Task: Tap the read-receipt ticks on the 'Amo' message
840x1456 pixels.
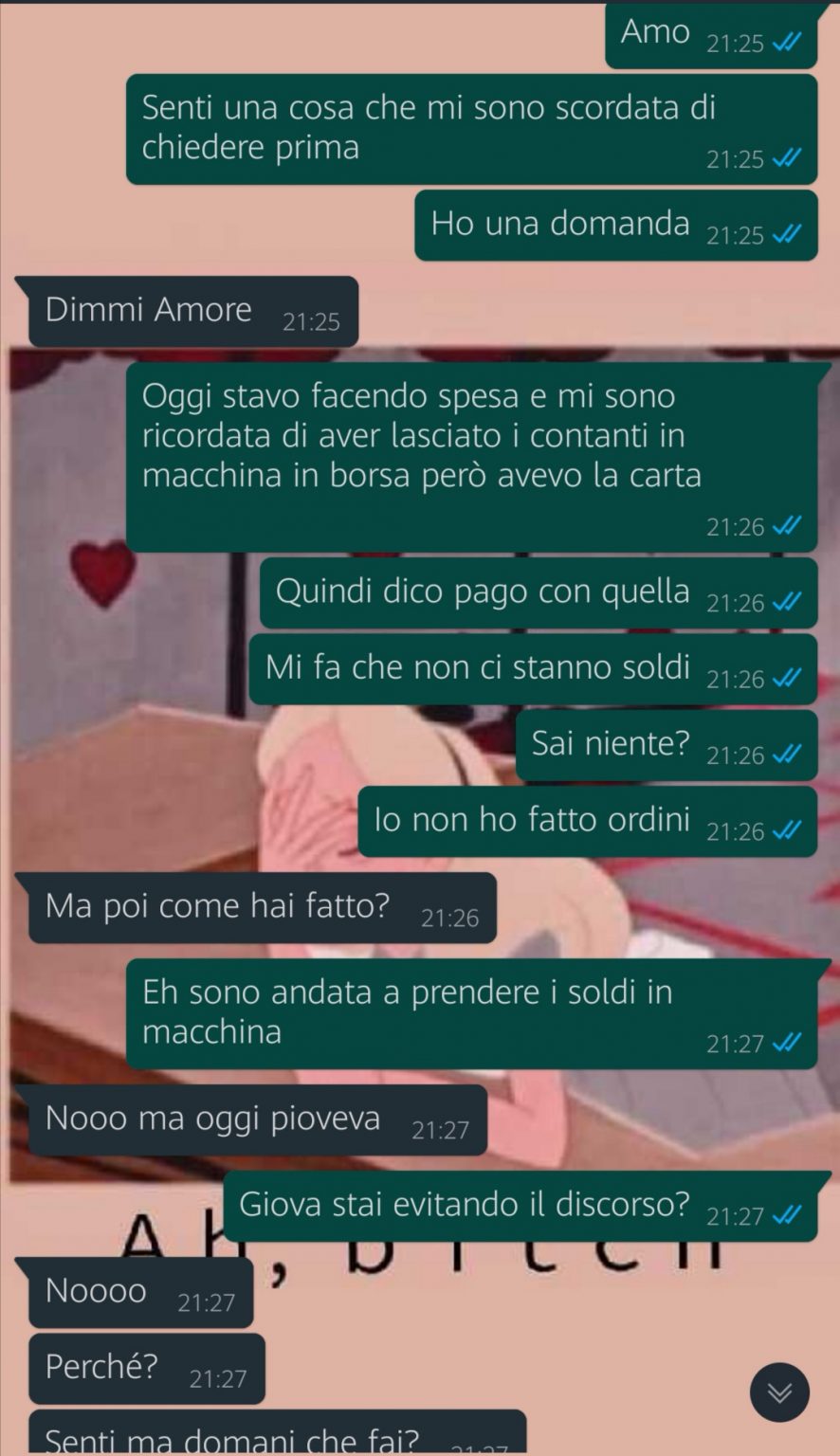Action: (787, 43)
